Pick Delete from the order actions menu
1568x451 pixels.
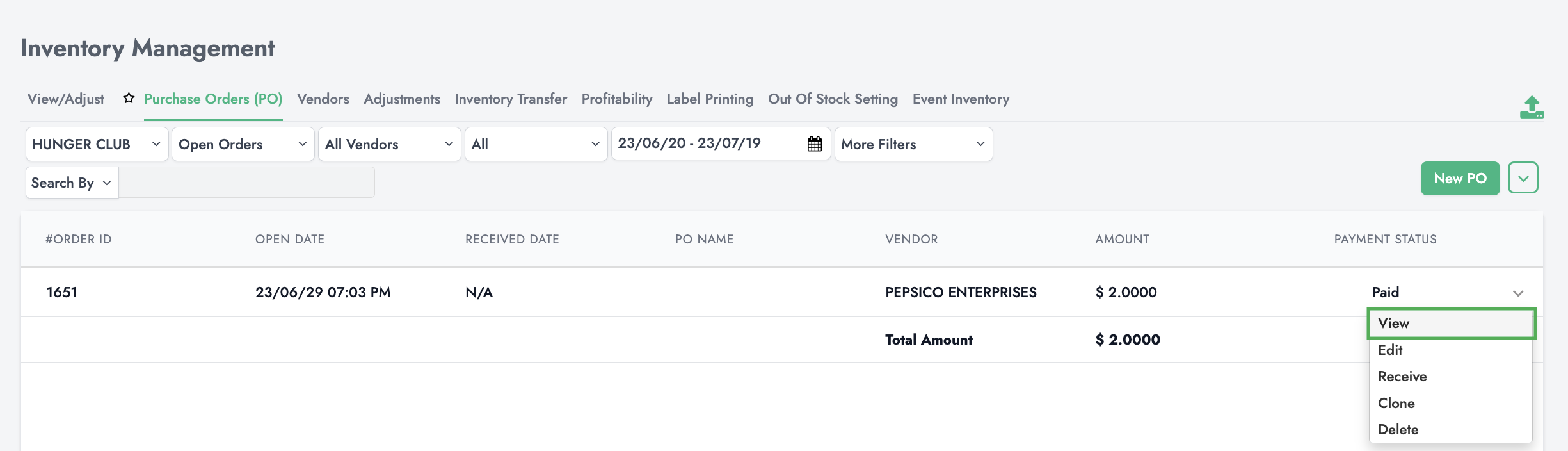tap(1398, 430)
